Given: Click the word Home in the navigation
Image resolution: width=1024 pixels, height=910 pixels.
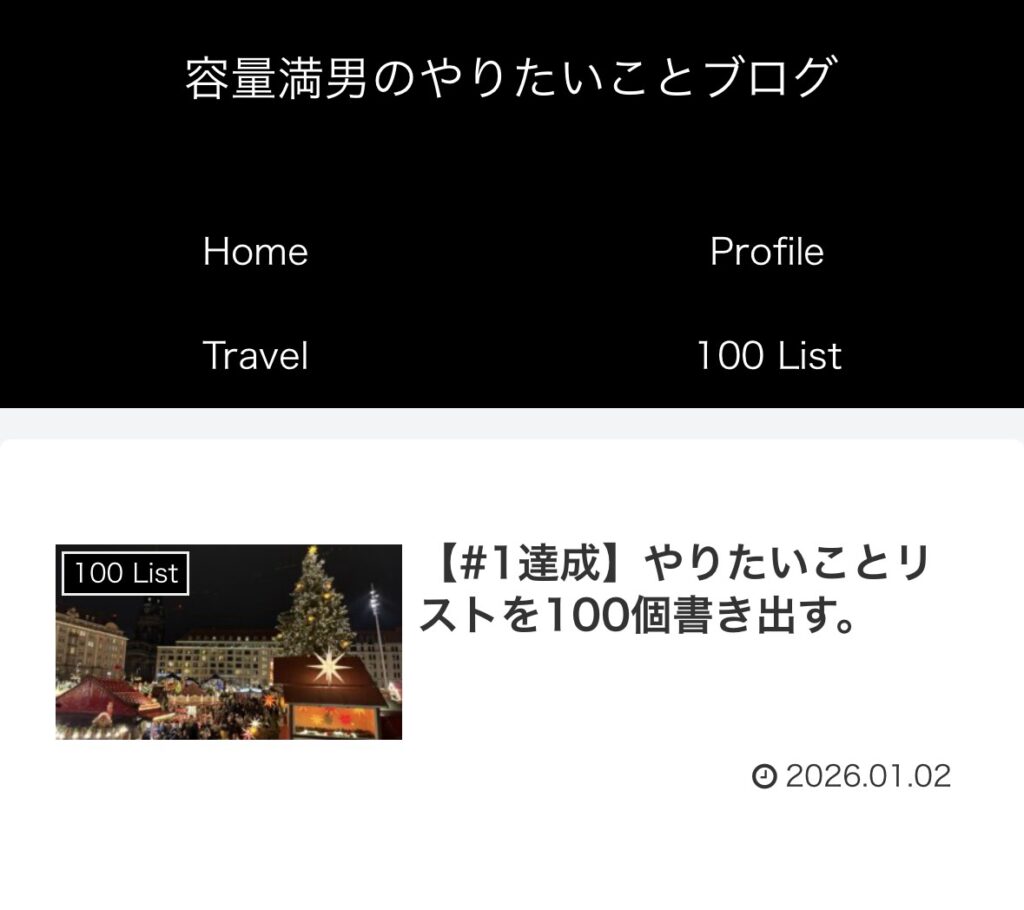Looking at the screenshot, I should point(255,252).
